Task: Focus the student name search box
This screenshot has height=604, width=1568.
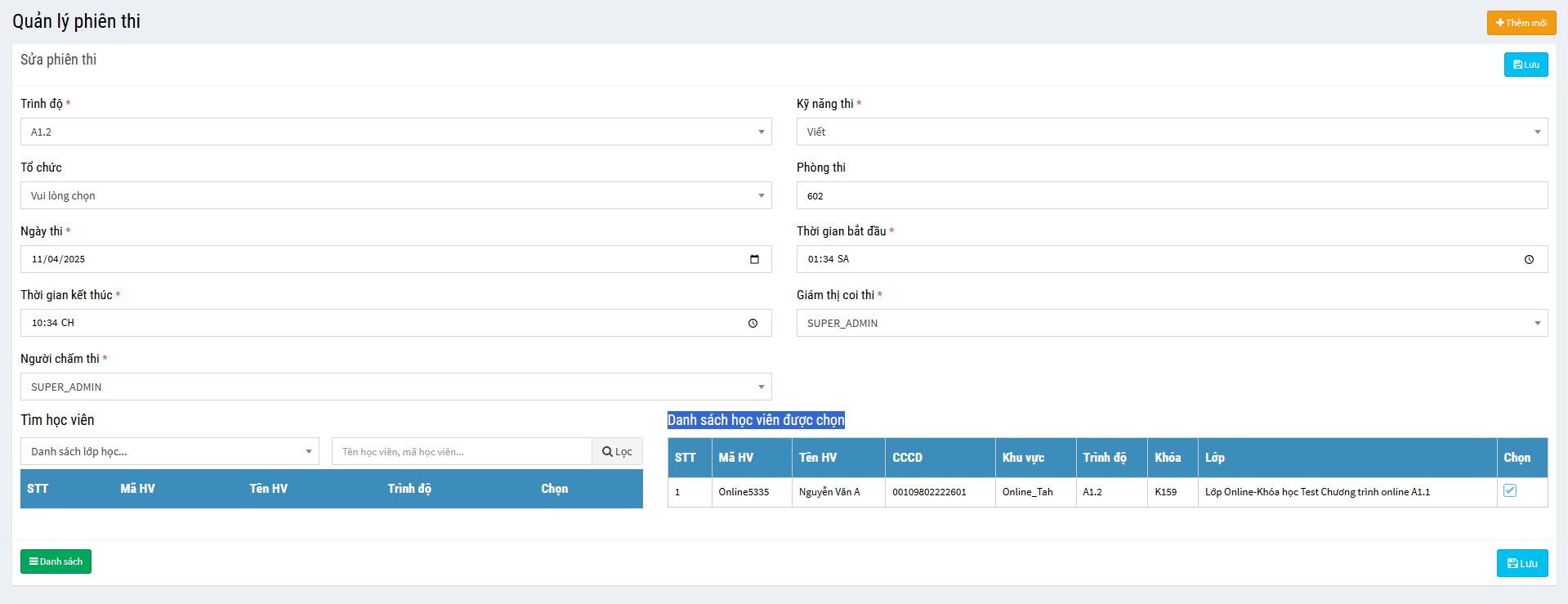Action: point(462,451)
